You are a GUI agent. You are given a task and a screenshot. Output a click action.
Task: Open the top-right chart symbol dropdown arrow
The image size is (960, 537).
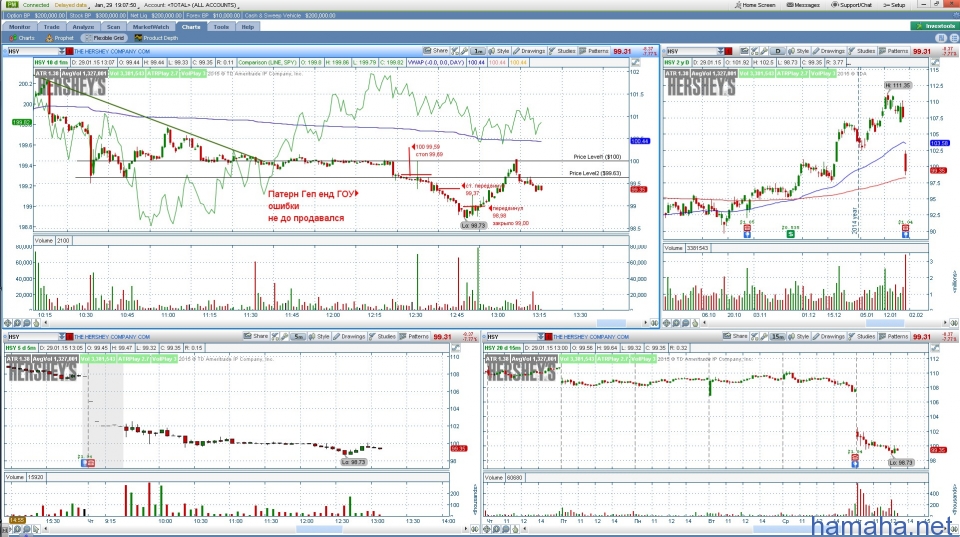pyautogui.click(x=720, y=51)
